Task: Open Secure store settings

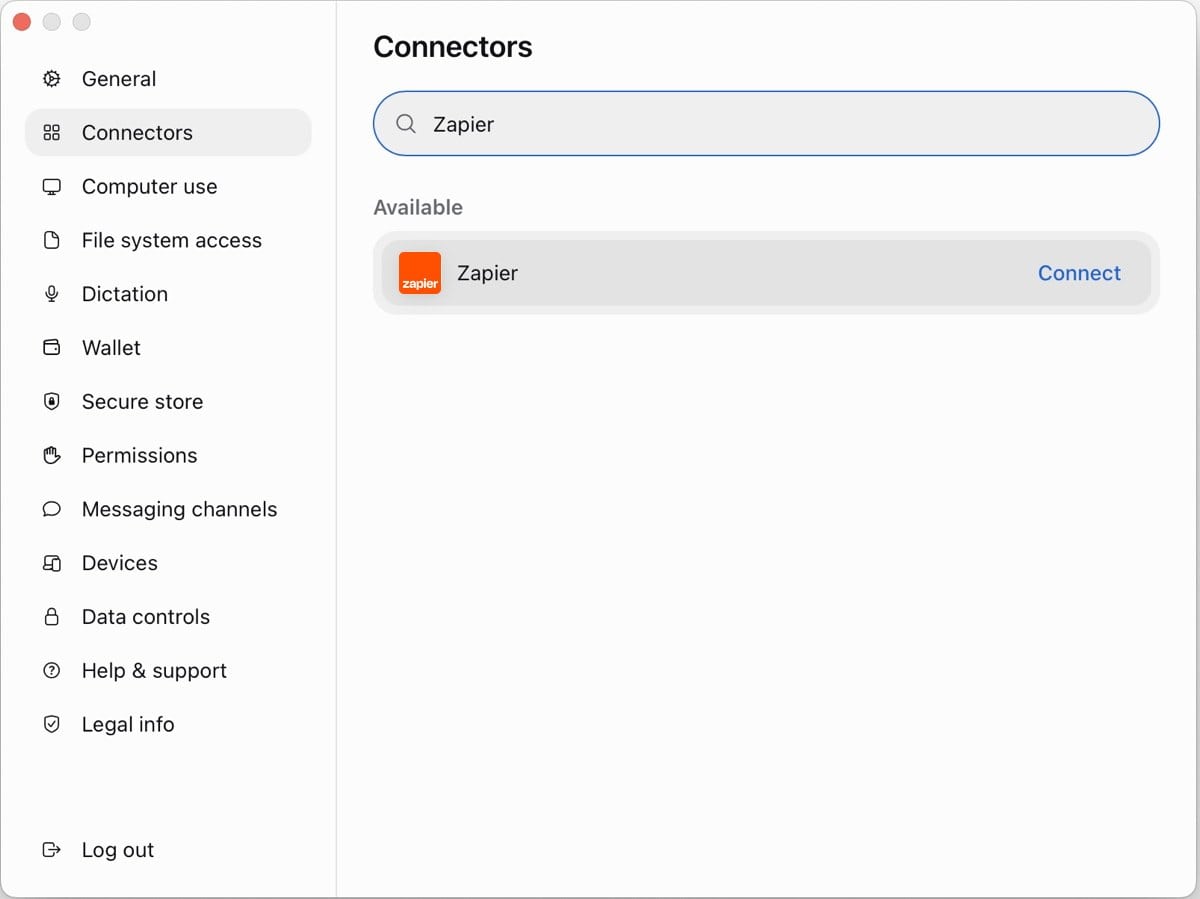Action: pyautogui.click(x=168, y=402)
